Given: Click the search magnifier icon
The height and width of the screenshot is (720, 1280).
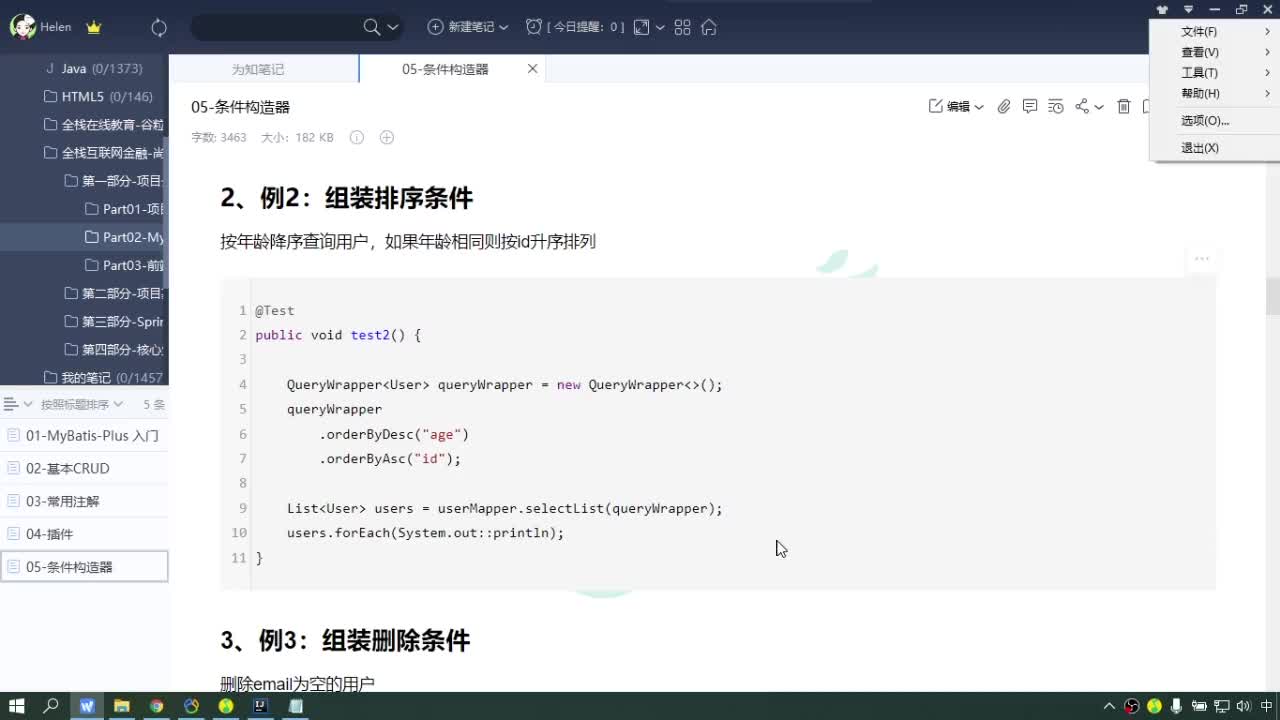Looking at the screenshot, I should click(371, 27).
